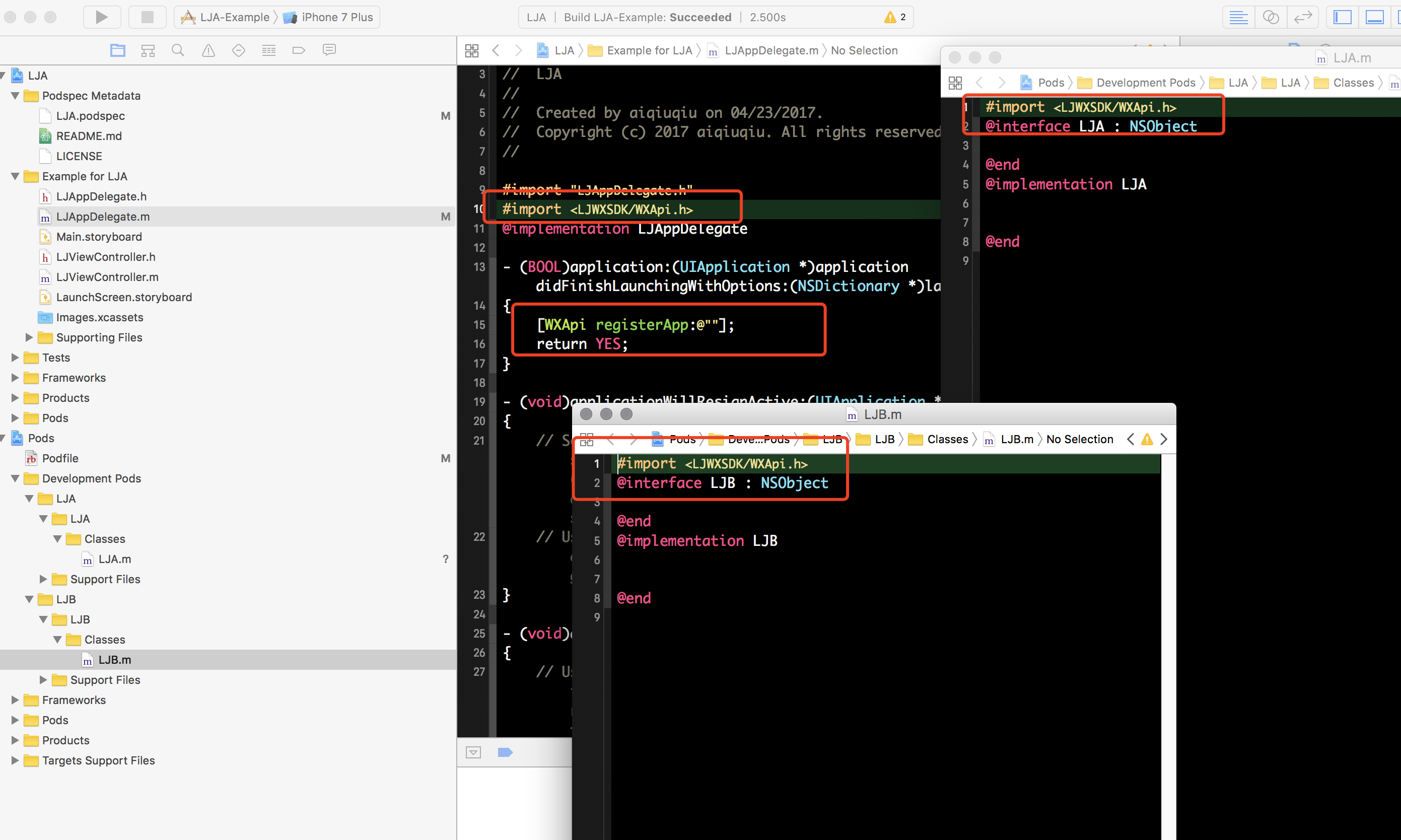Select the Debug navigator icon

(269, 50)
